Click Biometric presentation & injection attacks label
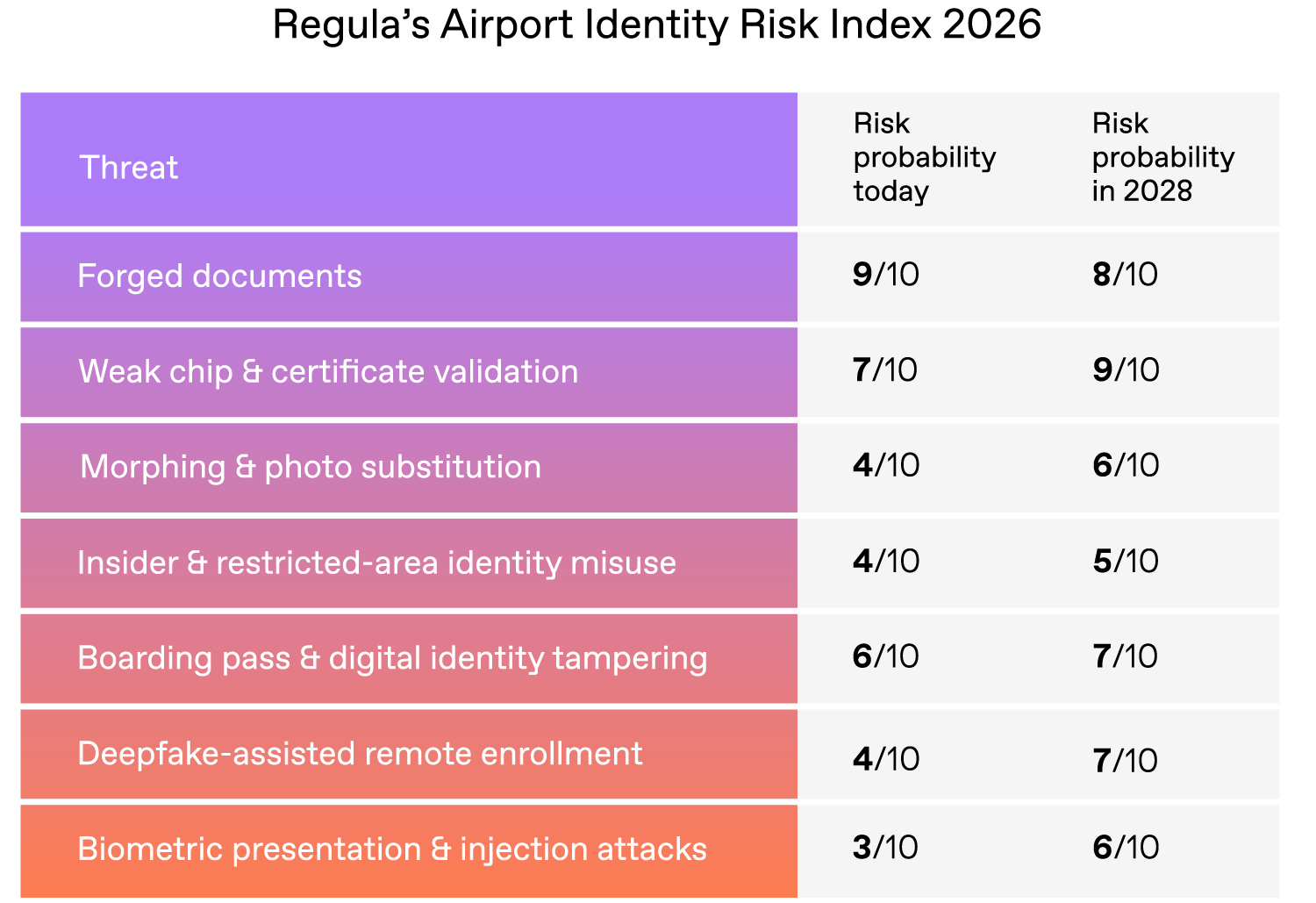 point(392,849)
